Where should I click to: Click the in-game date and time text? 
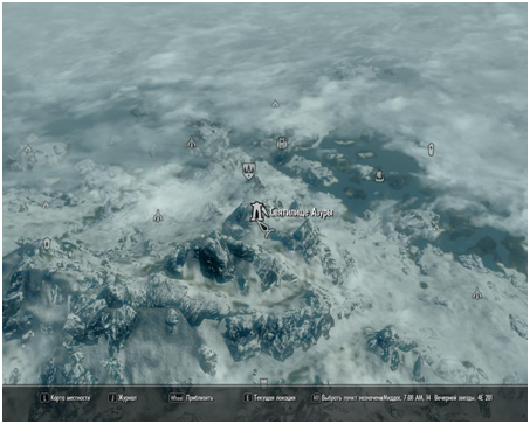pos(439,398)
